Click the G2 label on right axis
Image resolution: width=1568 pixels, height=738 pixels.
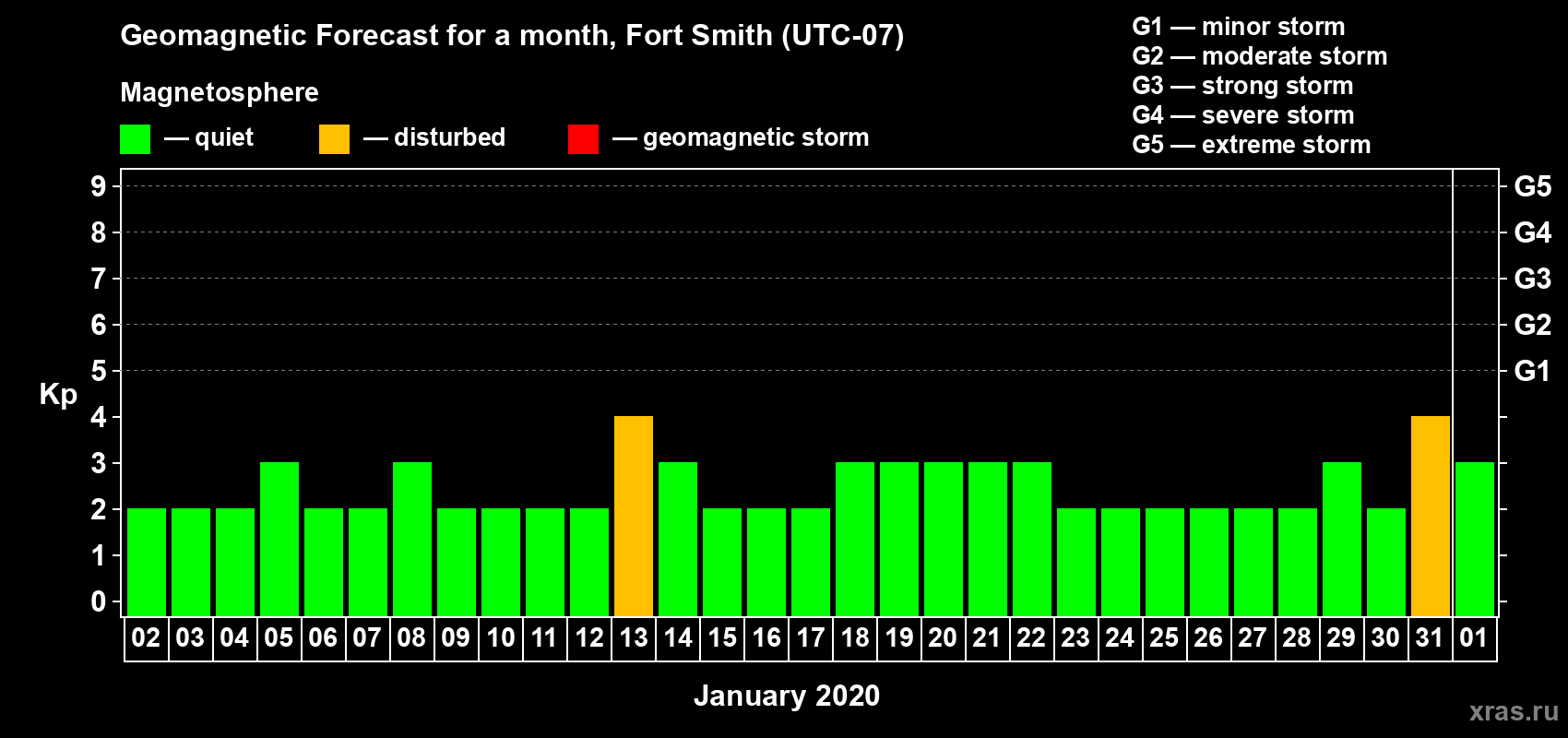point(1533,325)
